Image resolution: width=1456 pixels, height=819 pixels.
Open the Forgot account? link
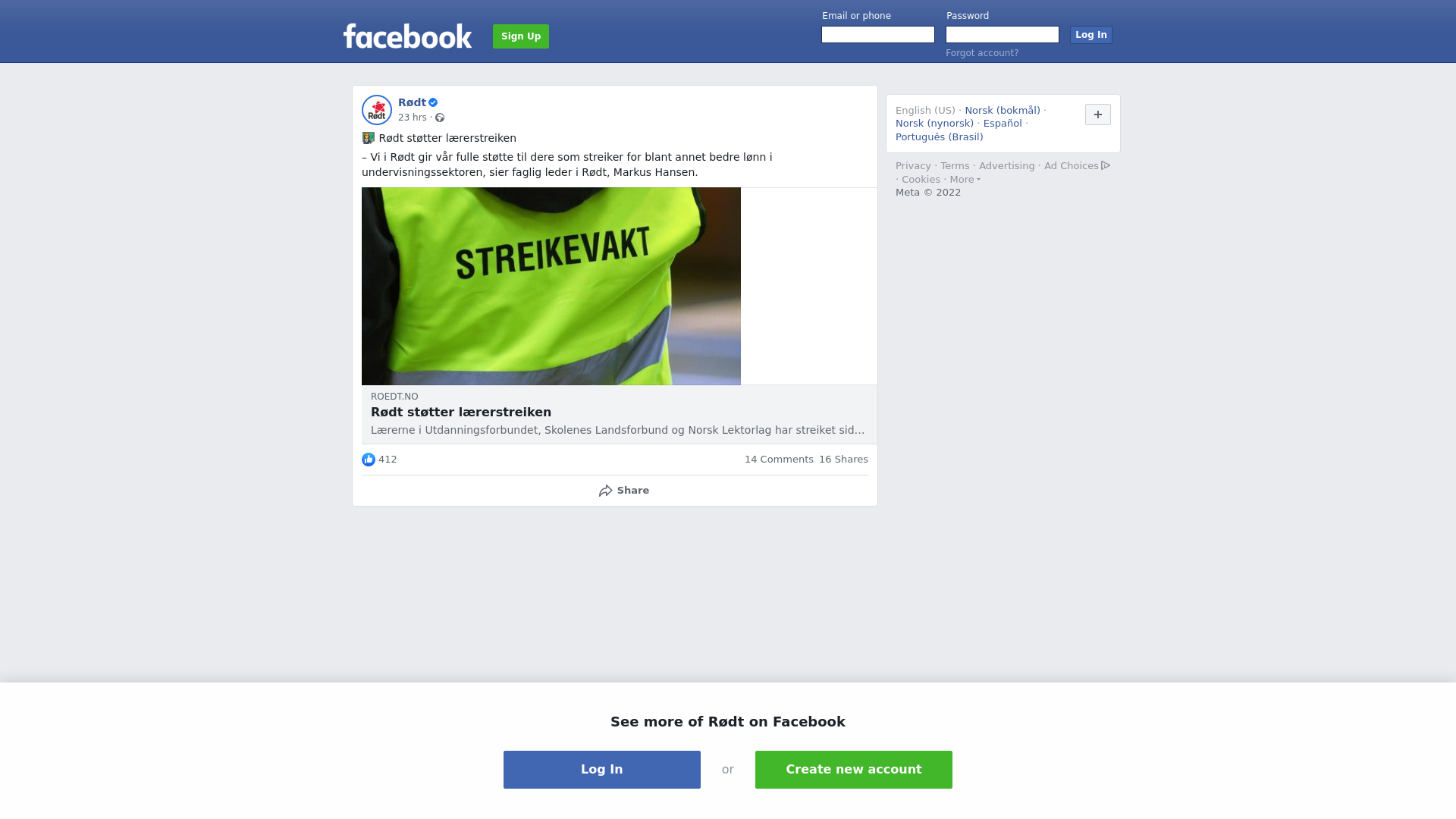[x=982, y=53]
